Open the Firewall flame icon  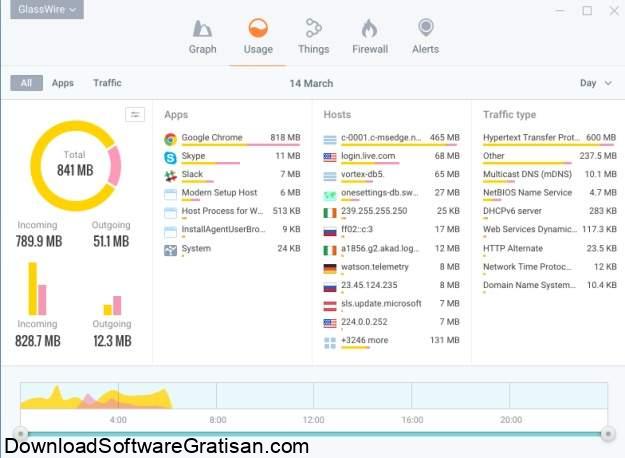pyautogui.click(x=369, y=28)
